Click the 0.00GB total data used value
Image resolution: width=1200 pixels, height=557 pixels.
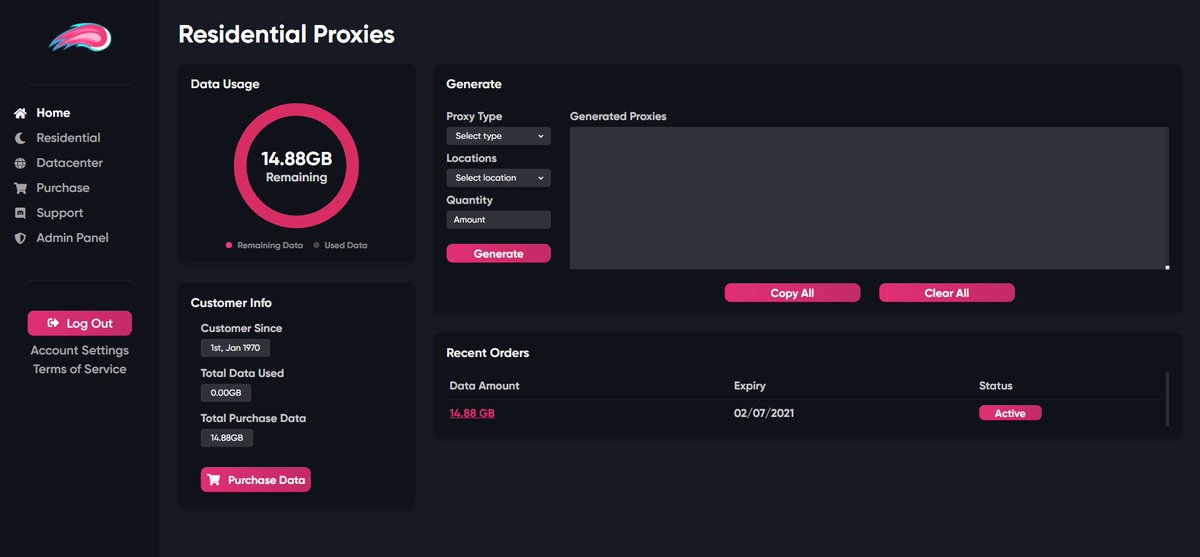click(226, 393)
